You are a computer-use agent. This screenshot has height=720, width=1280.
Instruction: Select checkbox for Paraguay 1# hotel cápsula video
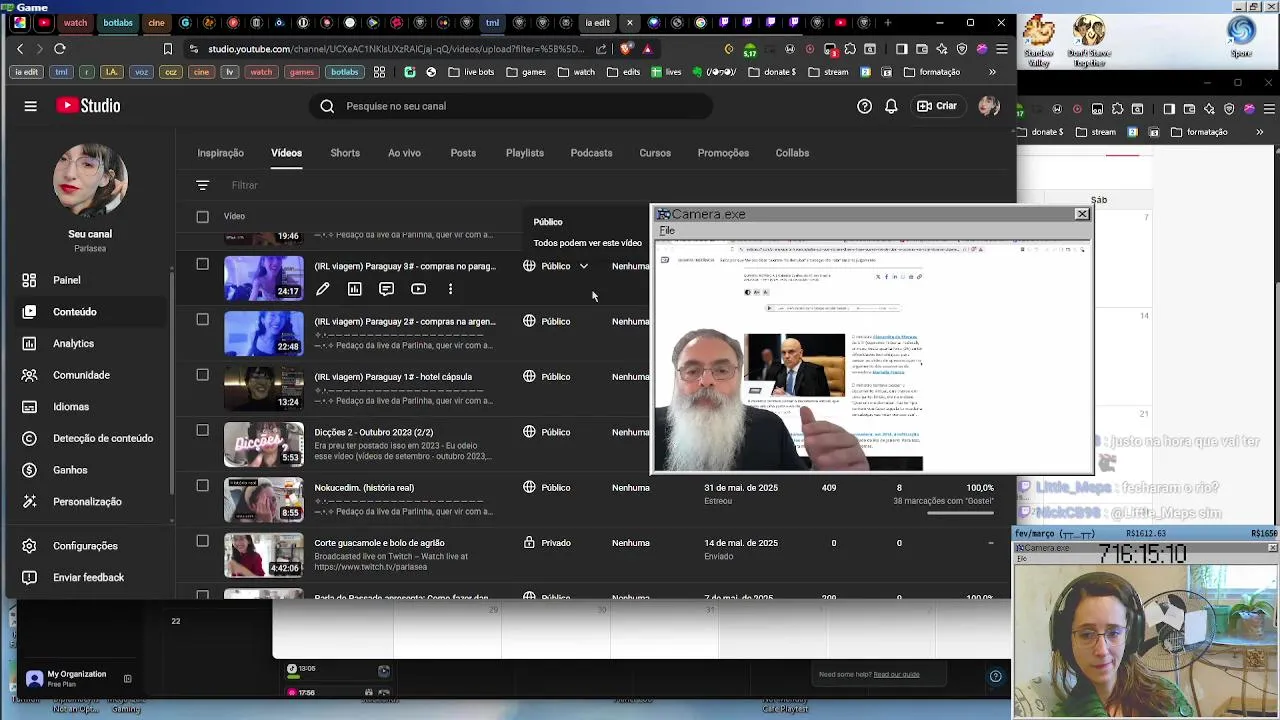(202, 374)
